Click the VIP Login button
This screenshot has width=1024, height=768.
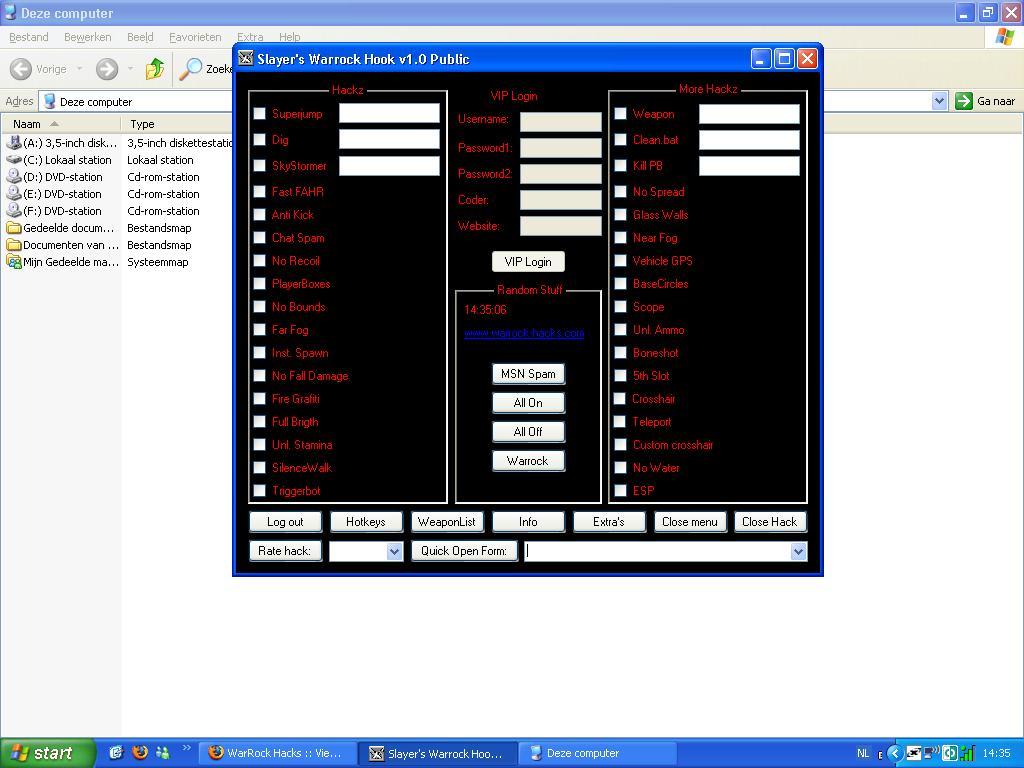(x=528, y=261)
